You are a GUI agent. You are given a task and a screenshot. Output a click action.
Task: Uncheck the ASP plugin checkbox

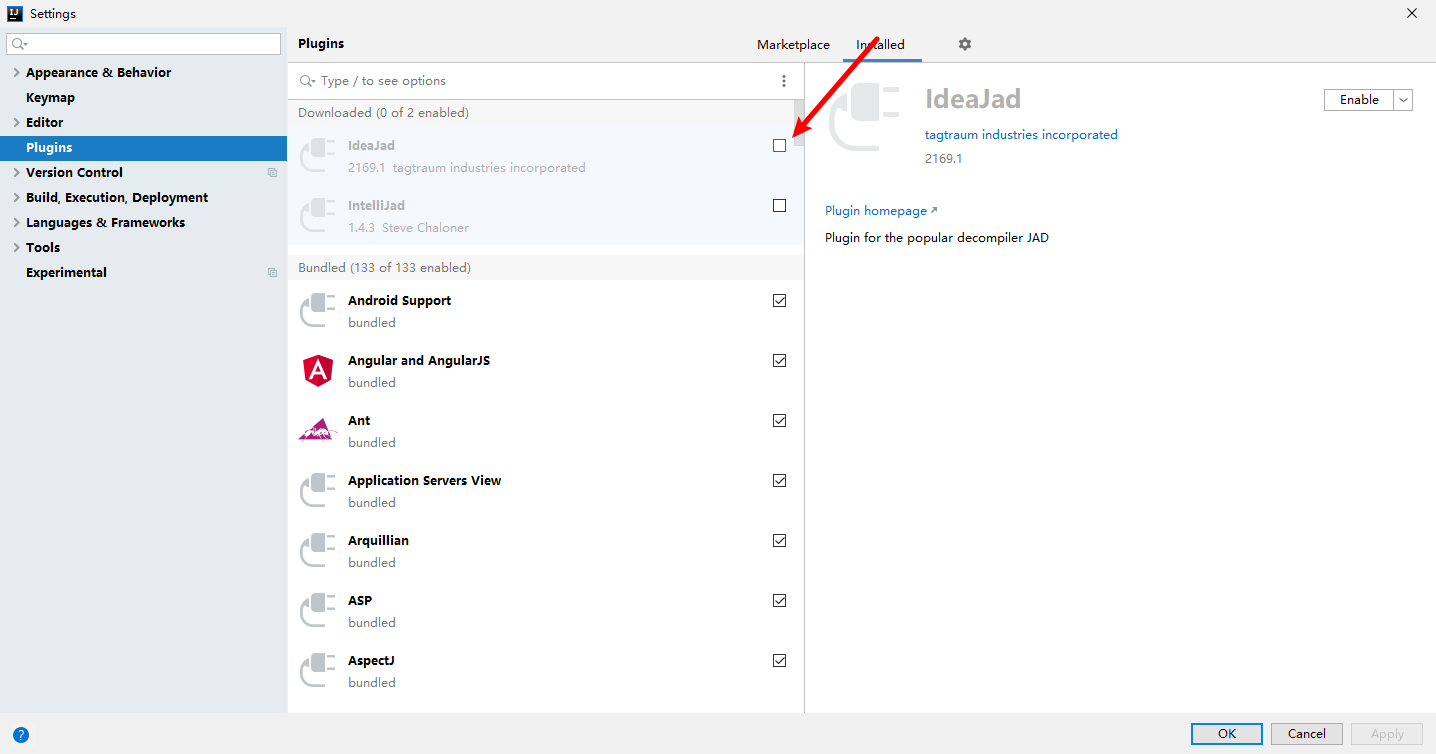click(779, 601)
